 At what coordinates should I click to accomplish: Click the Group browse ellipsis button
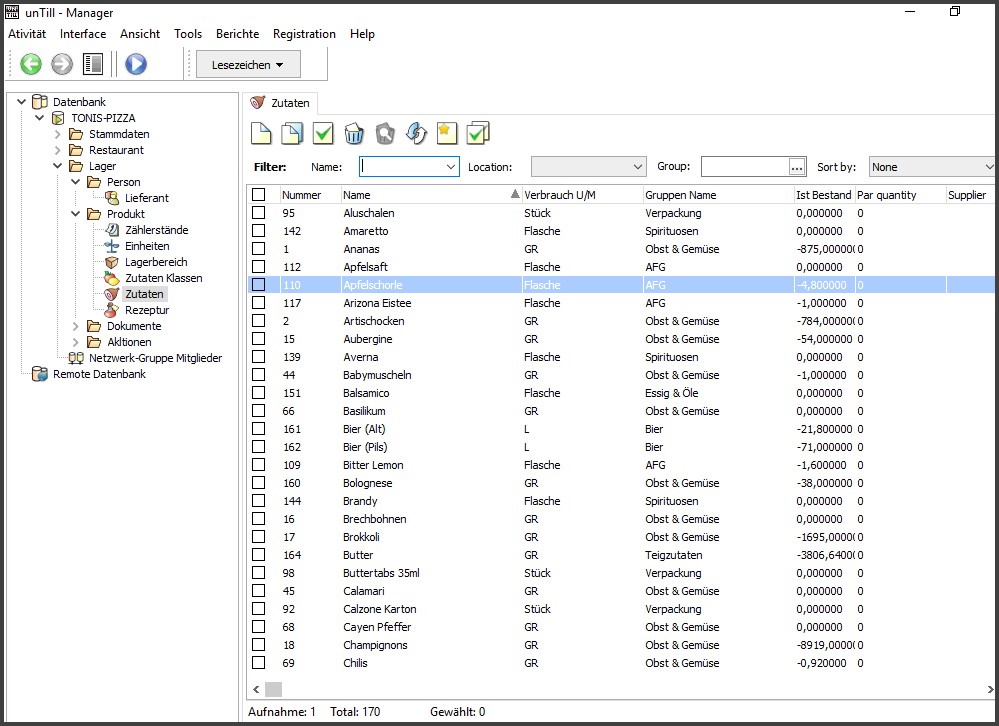[x=797, y=167]
